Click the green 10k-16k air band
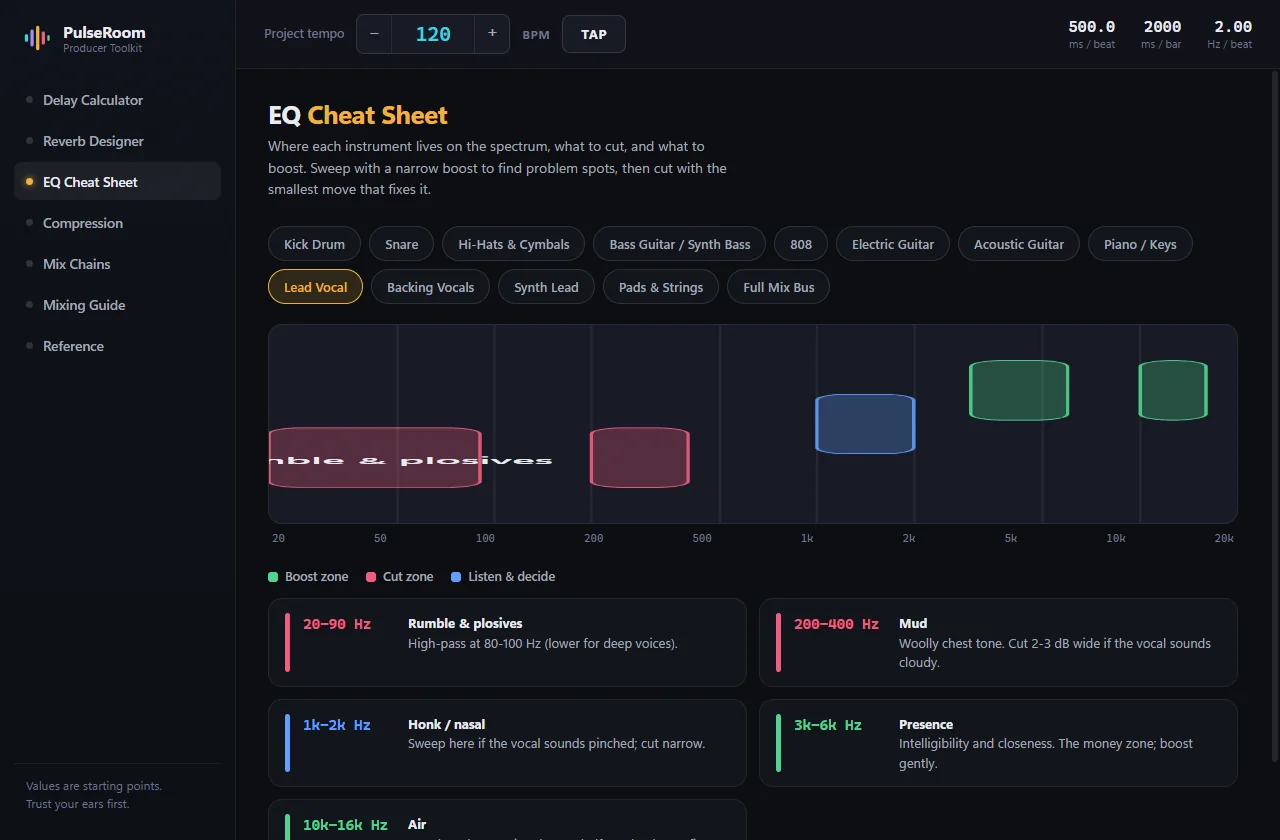 pos(1173,390)
